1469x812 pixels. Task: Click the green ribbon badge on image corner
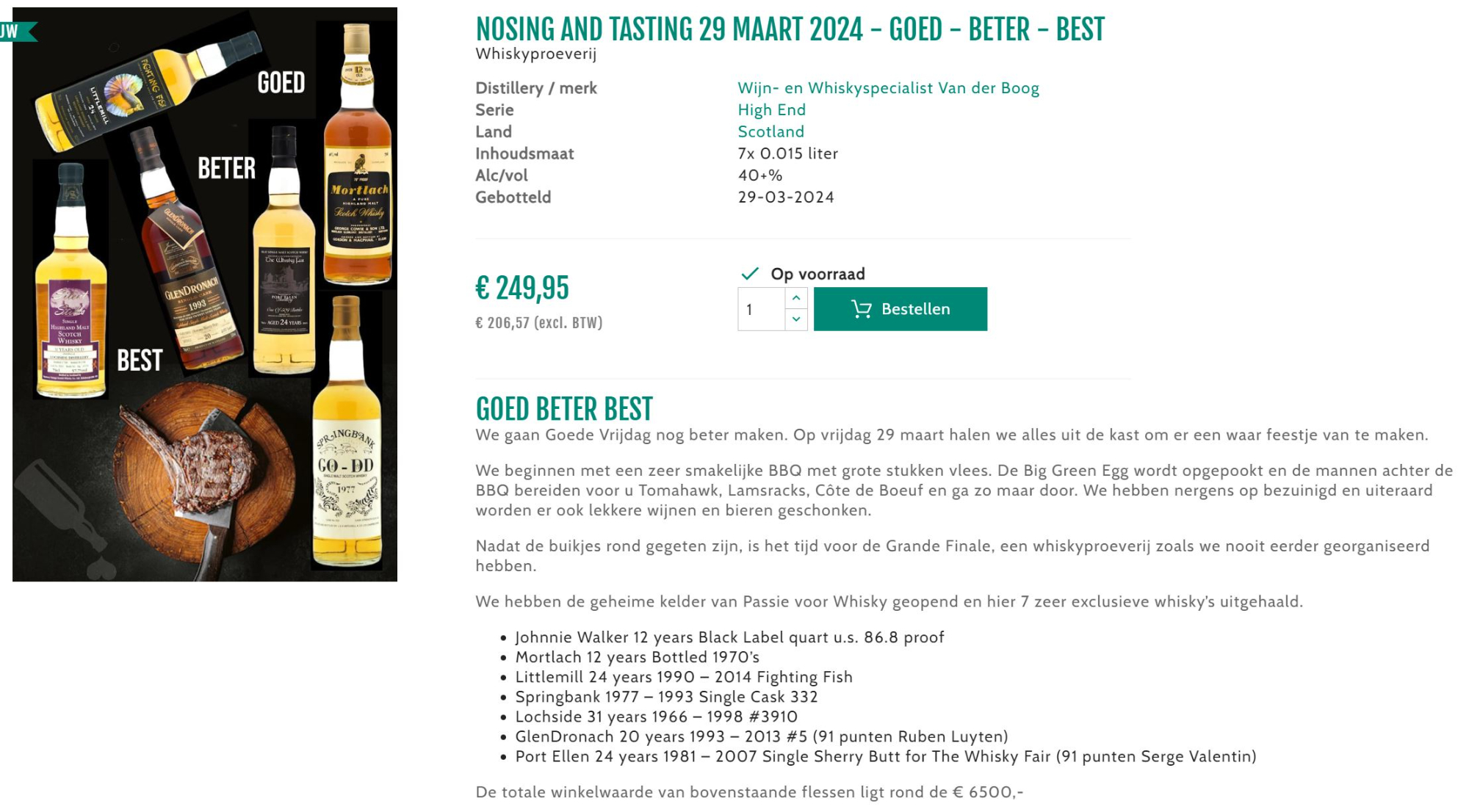[x=18, y=32]
